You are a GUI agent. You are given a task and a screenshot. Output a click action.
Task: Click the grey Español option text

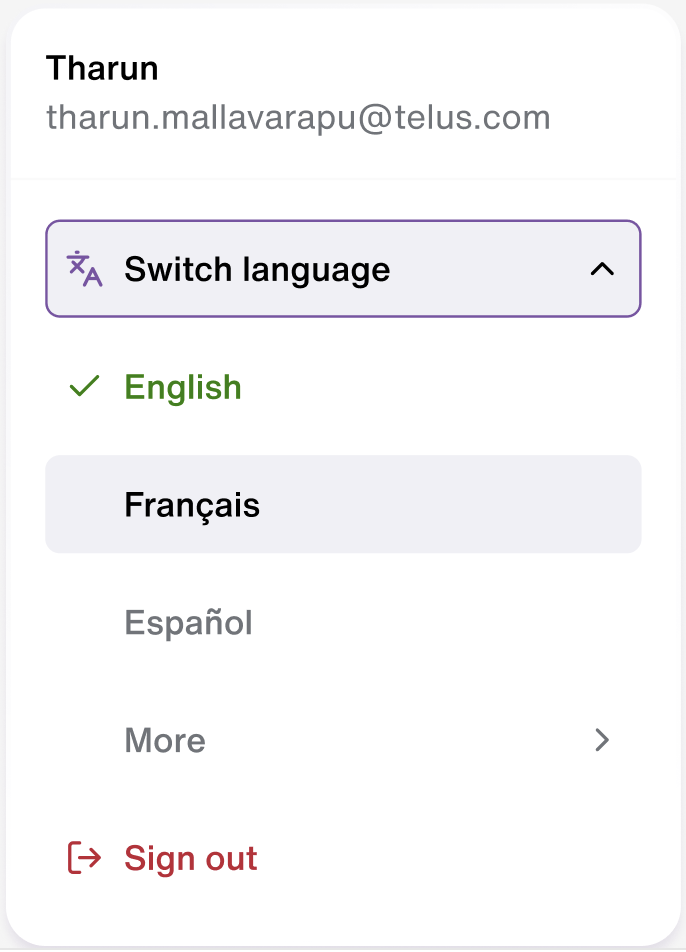click(188, 622)
